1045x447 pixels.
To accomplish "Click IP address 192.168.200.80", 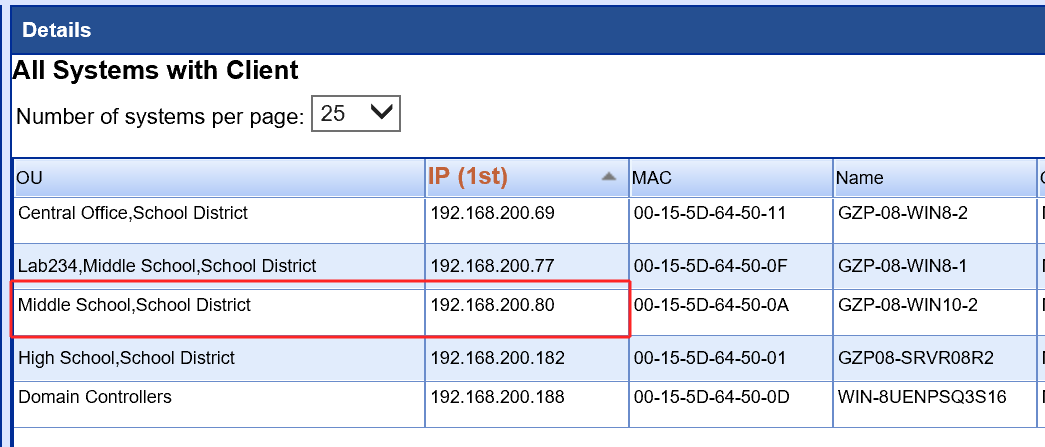I will (492, 305).
